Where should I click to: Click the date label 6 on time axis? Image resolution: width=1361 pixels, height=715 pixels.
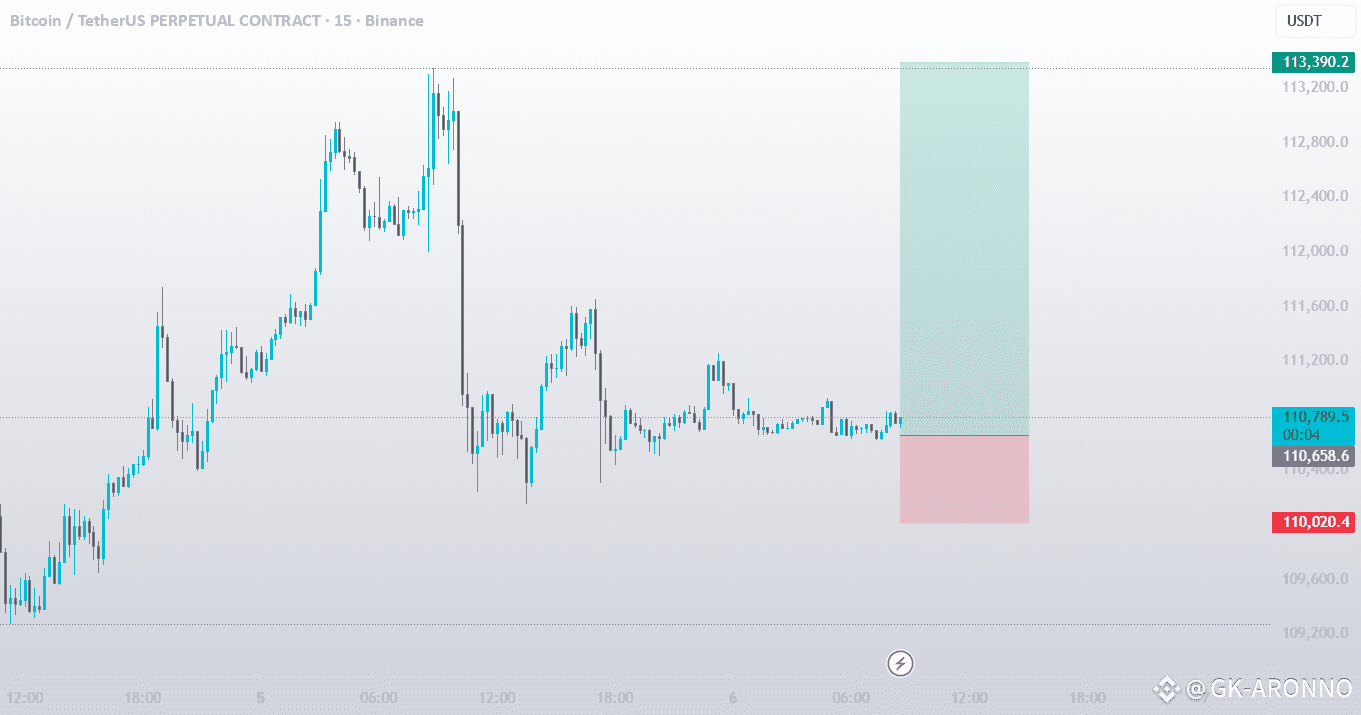pyautogui.click(x=733, y=698)
